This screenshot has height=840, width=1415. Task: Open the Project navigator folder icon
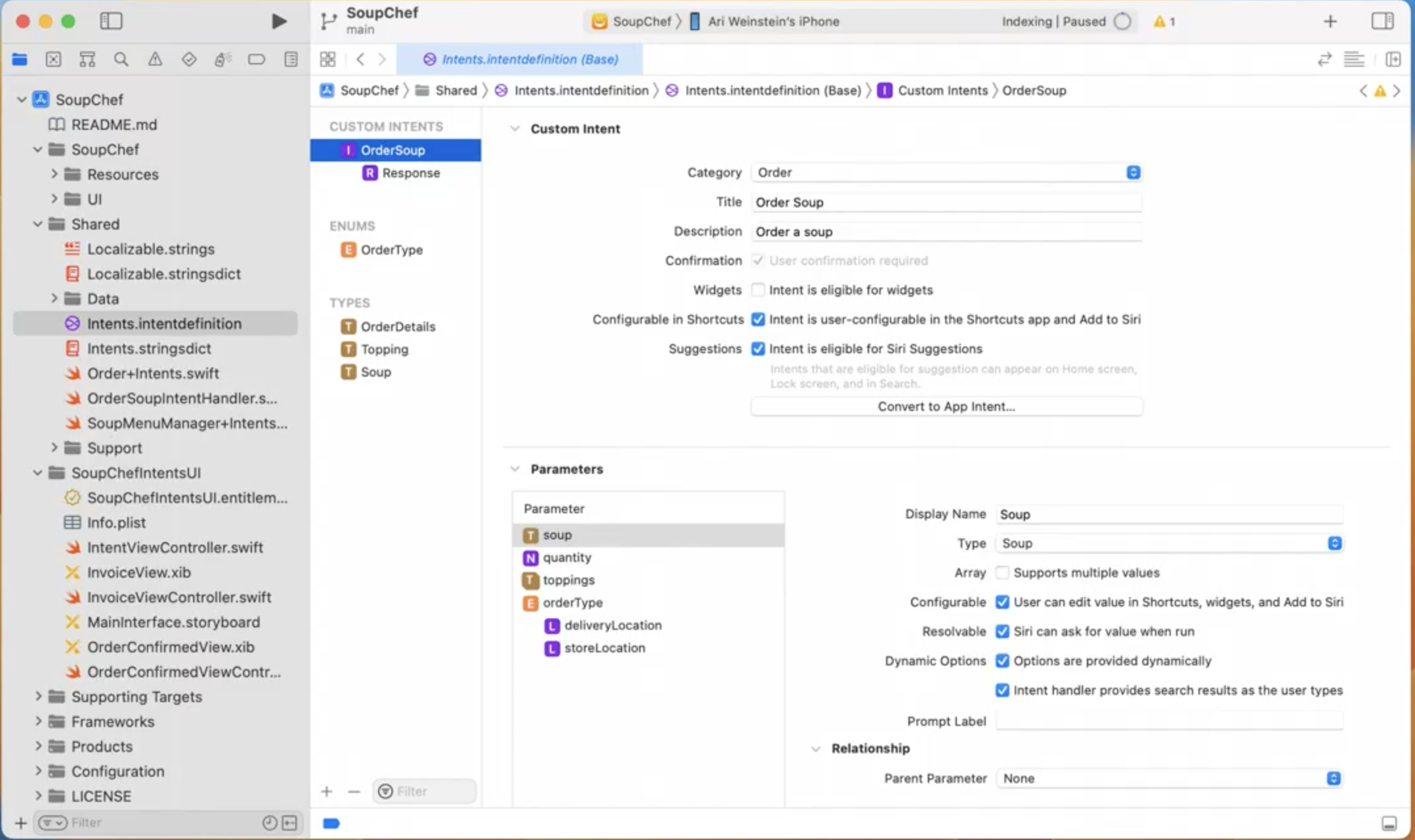point(20,60)
